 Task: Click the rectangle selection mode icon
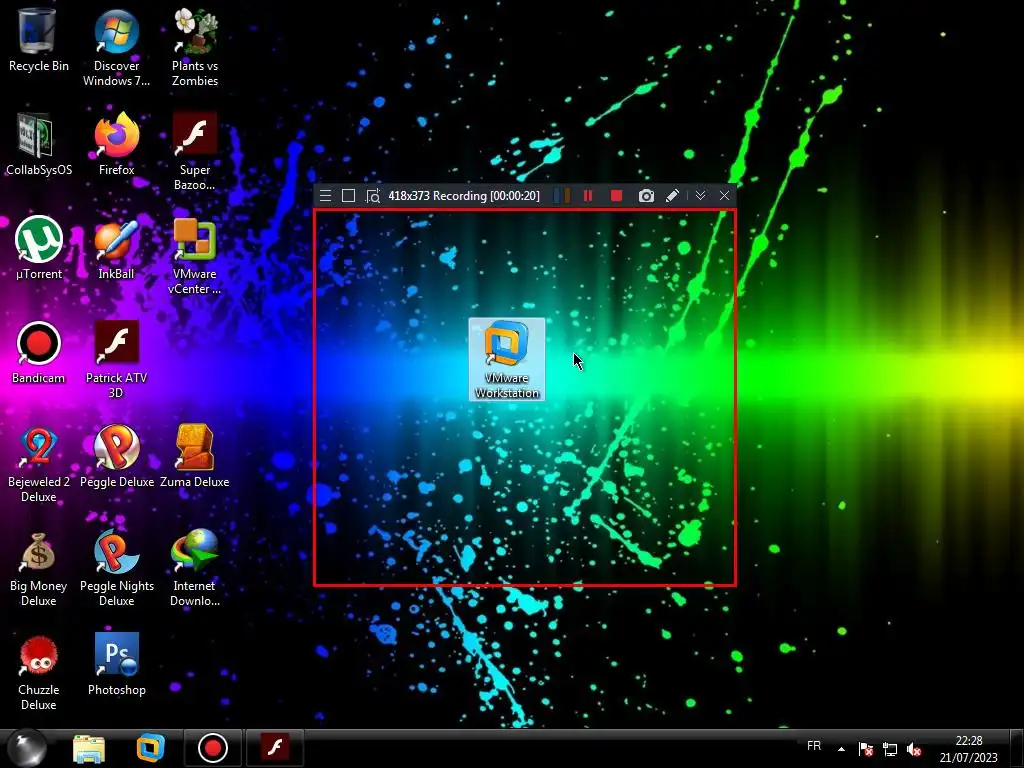pos(349,196)
